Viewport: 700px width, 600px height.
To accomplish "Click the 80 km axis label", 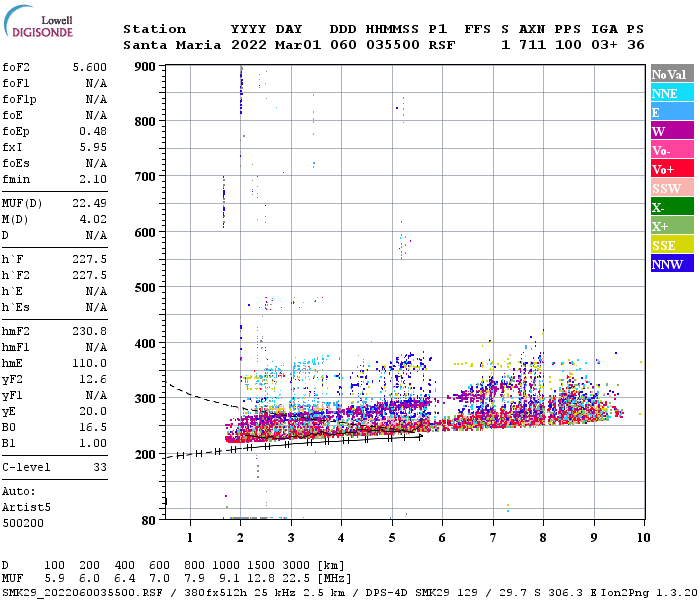I will pos(148,521).
